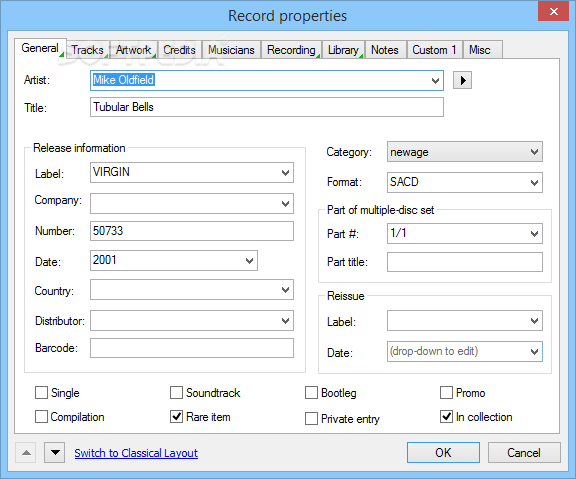The width and height of the screenshot is (576, 479).
Task: Open the Notes tab
Action: (385, 50)
